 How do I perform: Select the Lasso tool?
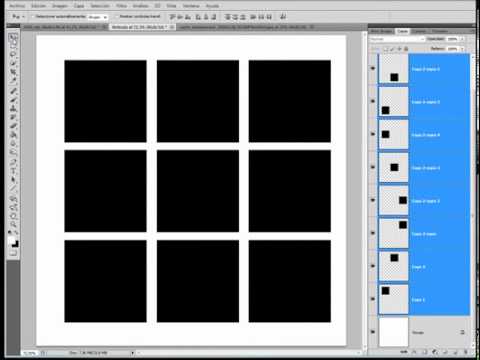[x=13, y=54]
